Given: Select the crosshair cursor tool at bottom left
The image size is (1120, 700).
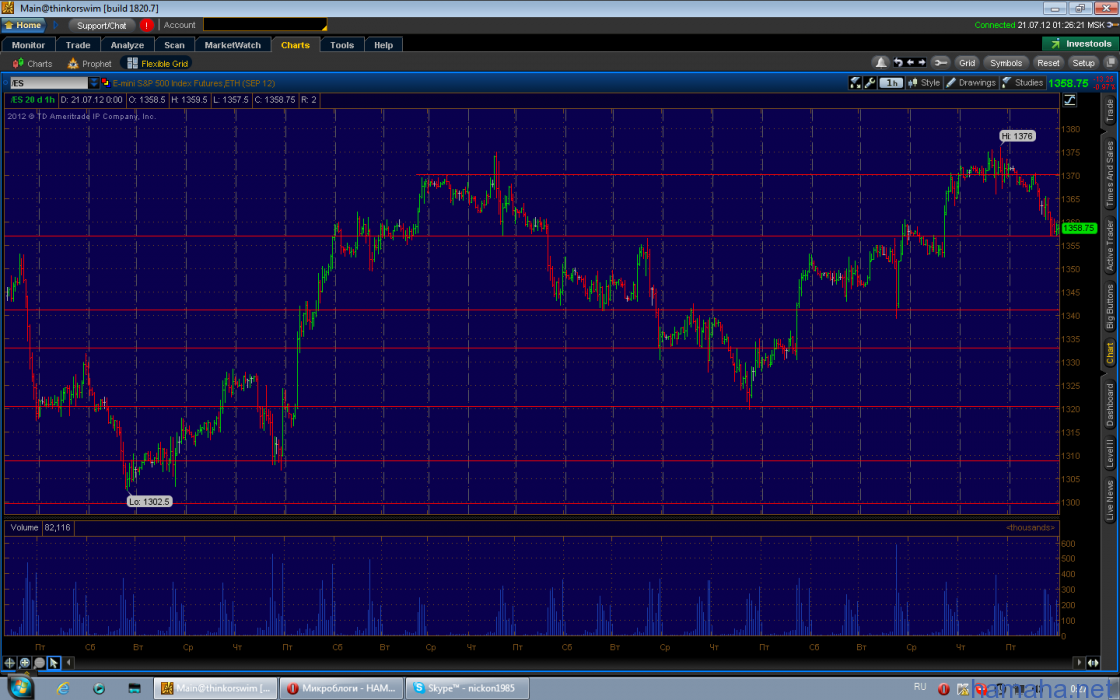Looking at the screenshot, I should point(9,663).
